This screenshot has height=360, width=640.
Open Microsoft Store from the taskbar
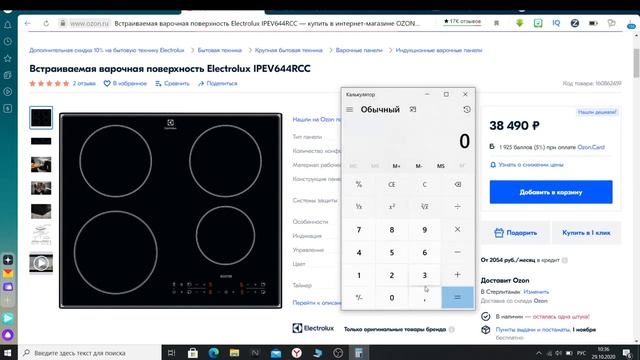coord(193,353)
